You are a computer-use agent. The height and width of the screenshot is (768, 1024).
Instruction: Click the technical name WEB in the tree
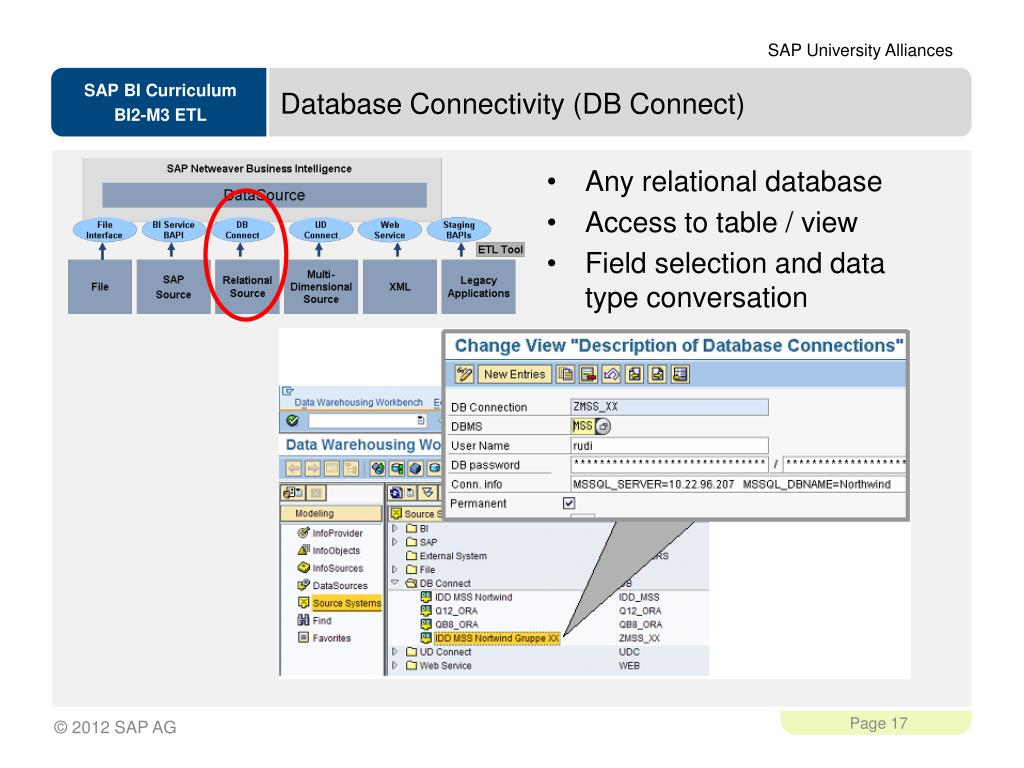click(x=629, y=665)
